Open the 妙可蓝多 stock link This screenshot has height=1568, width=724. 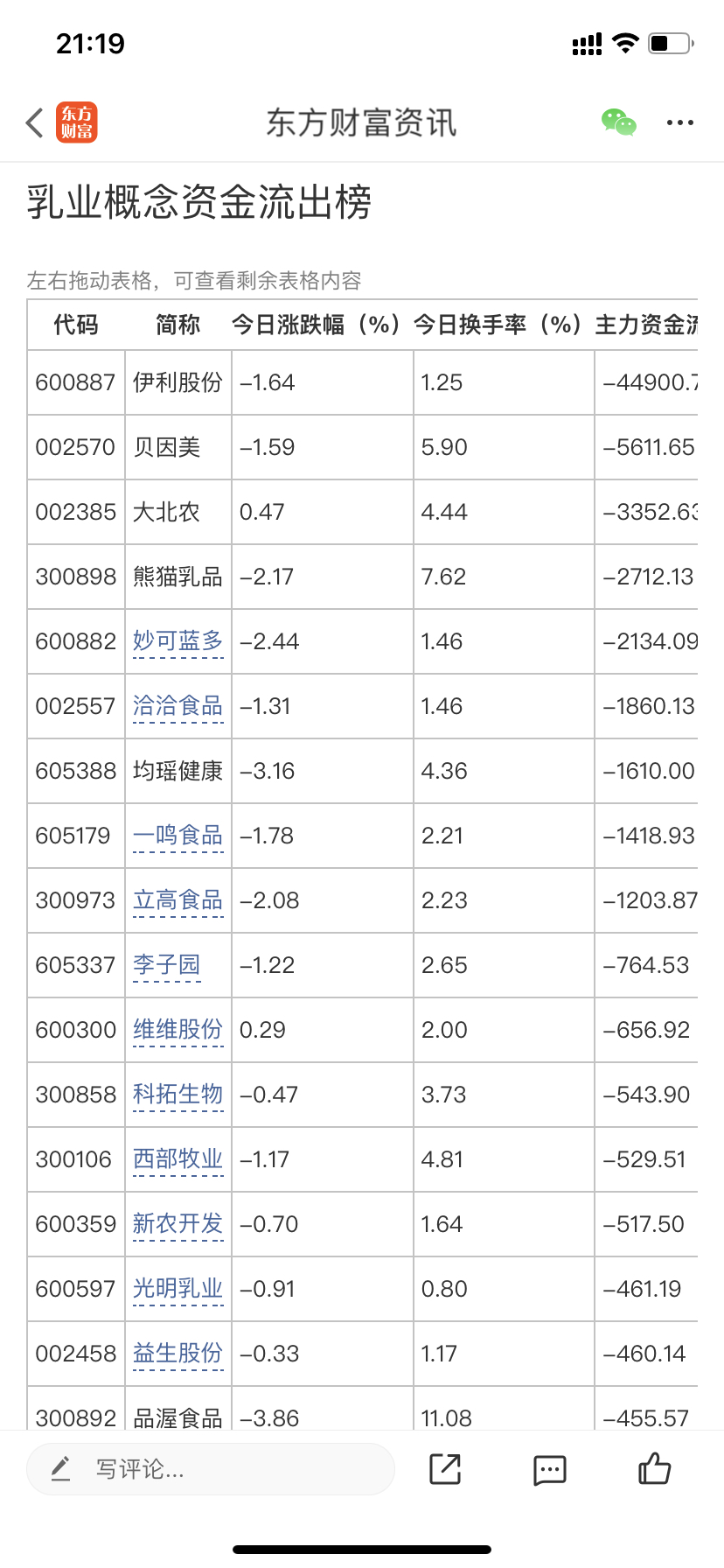[178, 641]
